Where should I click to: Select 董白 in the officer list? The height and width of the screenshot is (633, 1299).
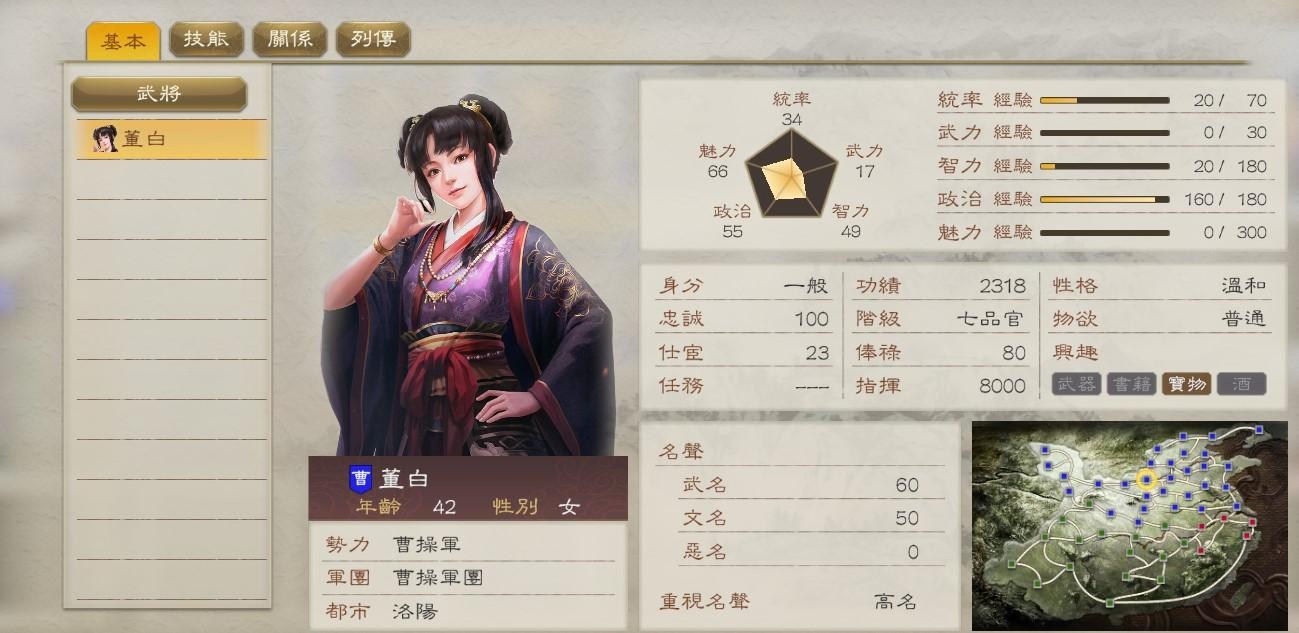click(x=172, y=139)
